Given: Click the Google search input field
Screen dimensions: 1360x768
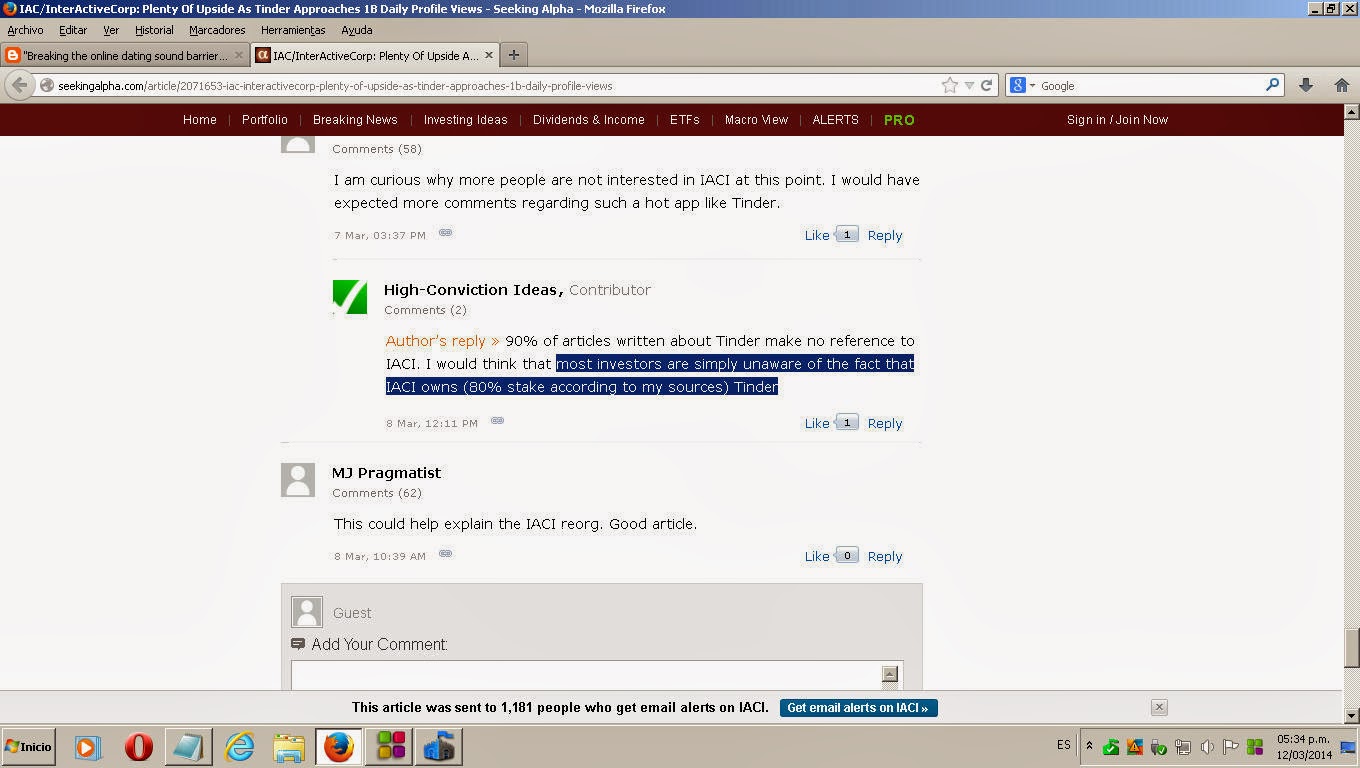Looking at the screenshot, I should point(1150,86).
